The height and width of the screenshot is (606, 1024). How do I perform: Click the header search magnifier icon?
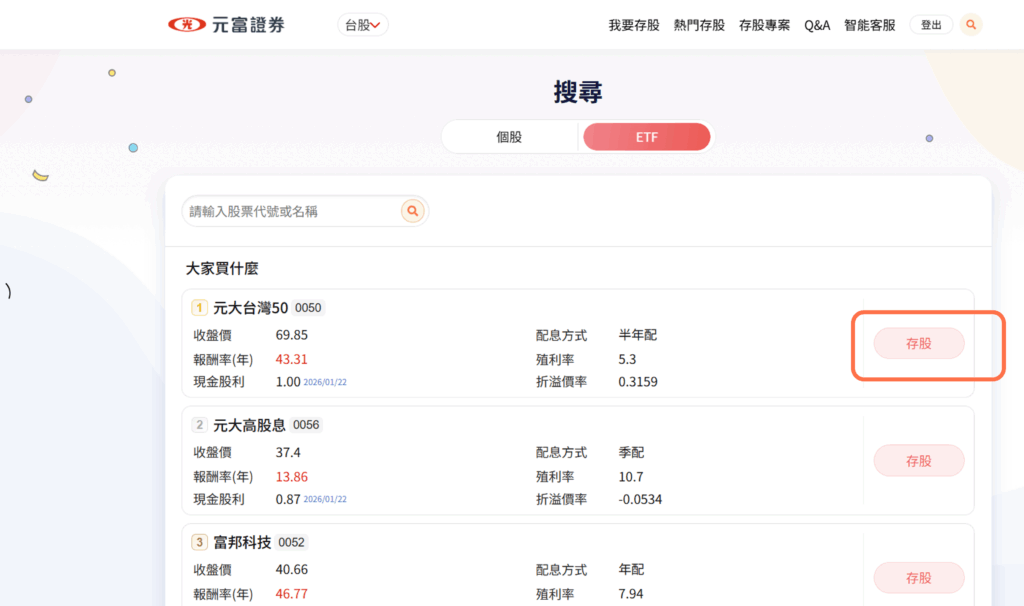pos(971,25)
